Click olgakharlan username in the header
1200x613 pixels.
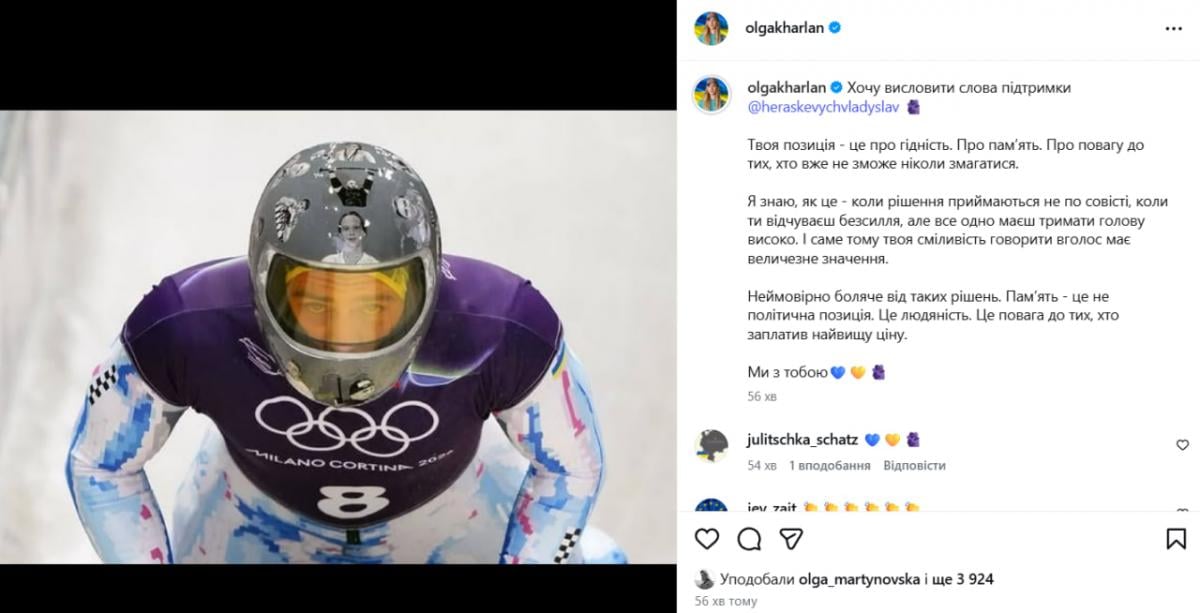pyautogui.click(x=784, y=29)
